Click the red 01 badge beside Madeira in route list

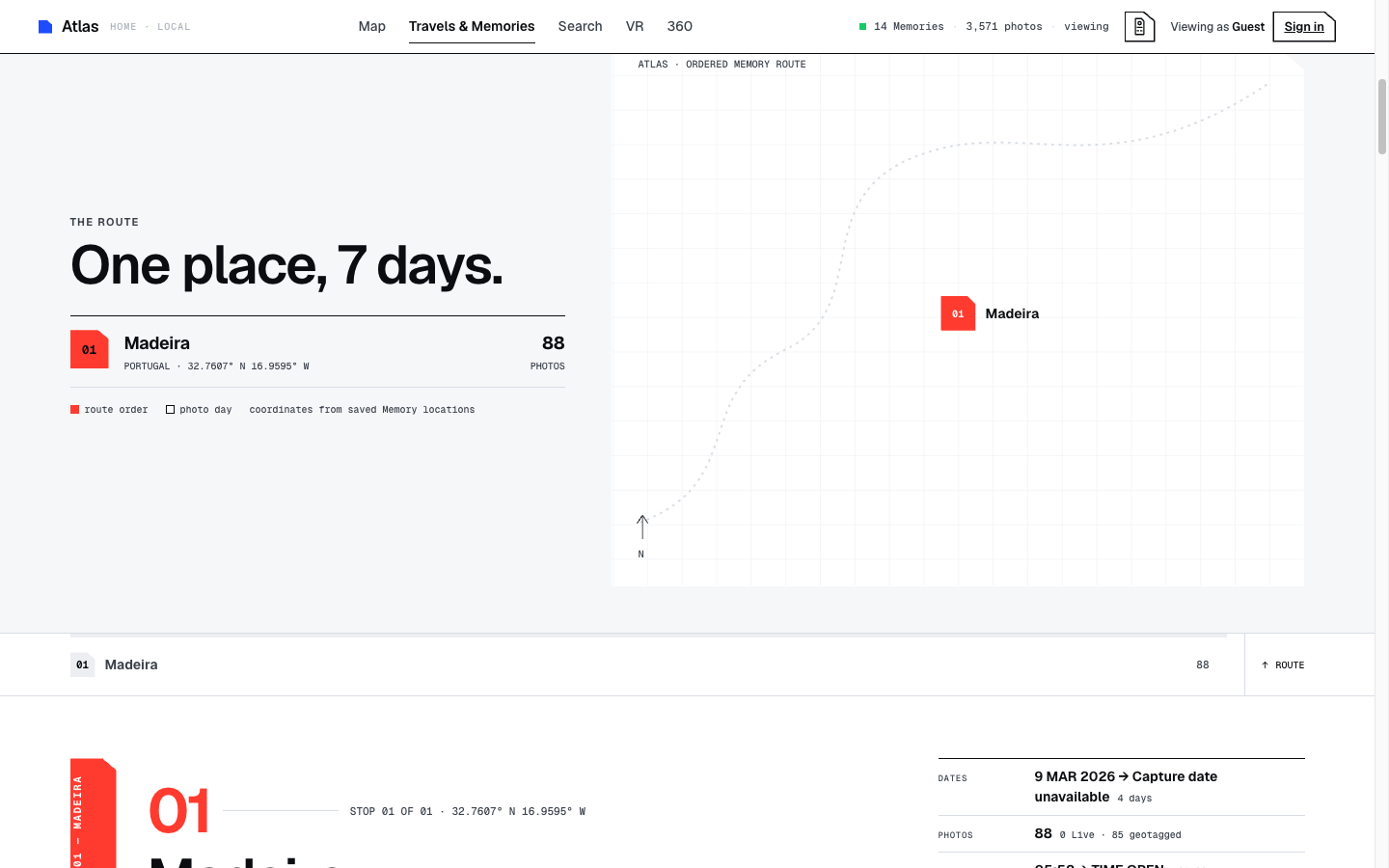coord(90,349)
